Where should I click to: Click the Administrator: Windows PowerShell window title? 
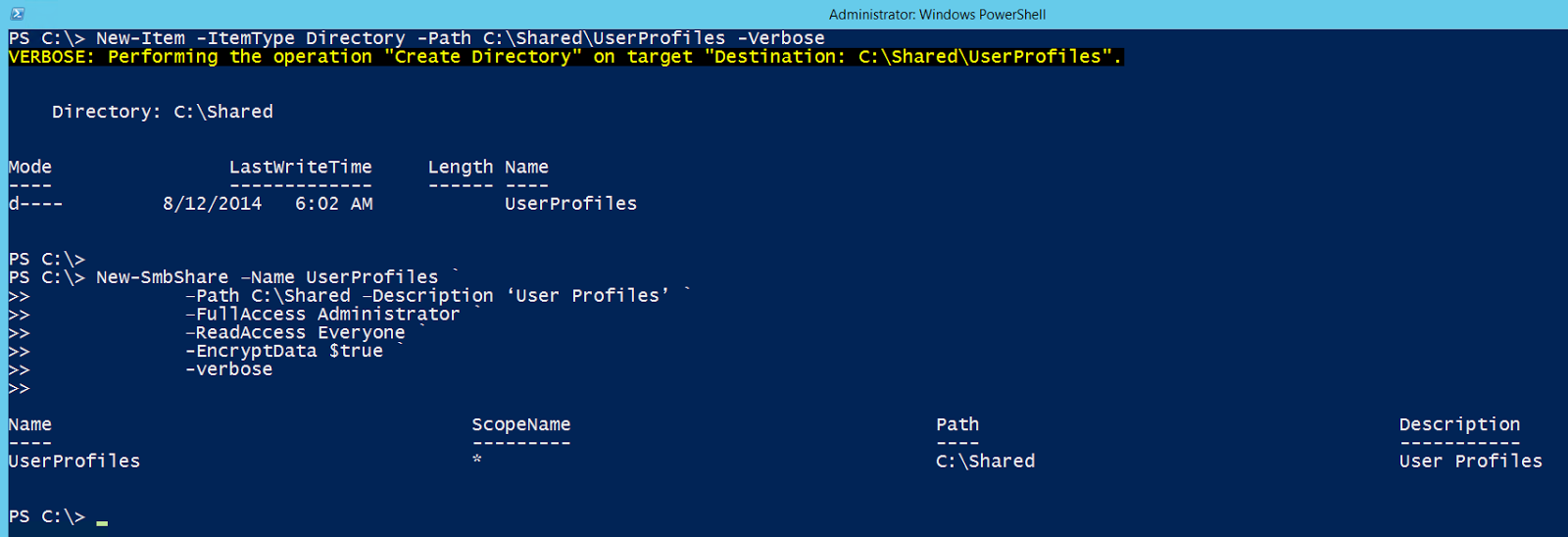937,15
